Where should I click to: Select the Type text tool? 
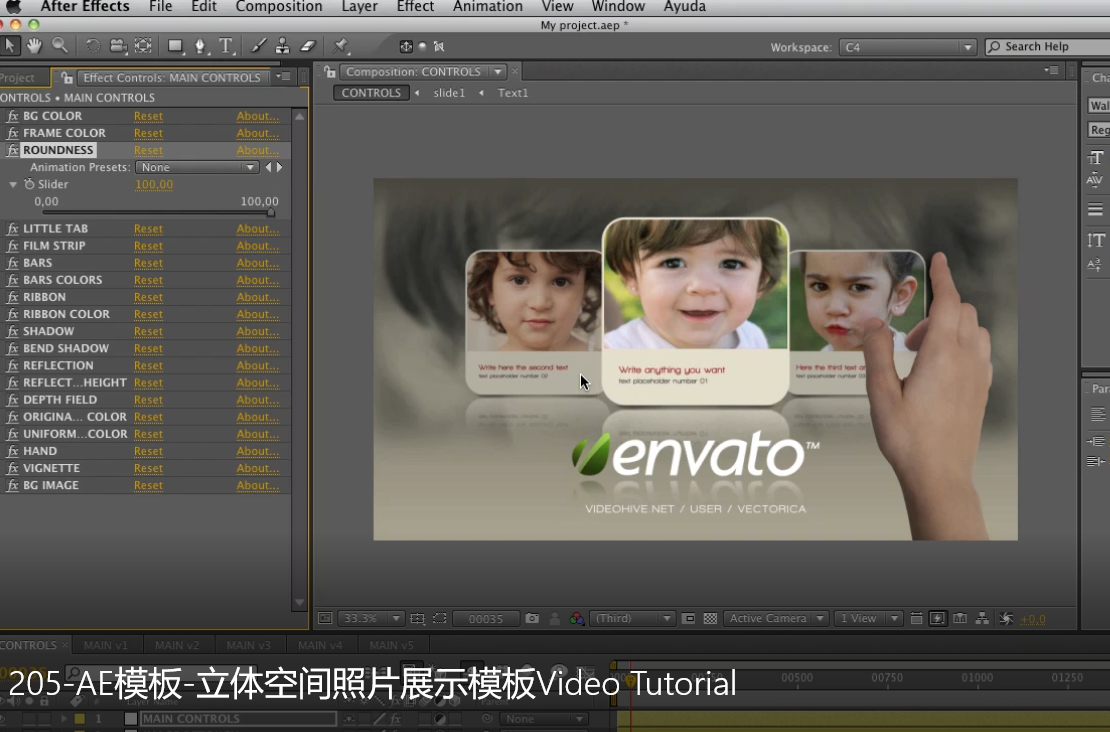[226, 47]
